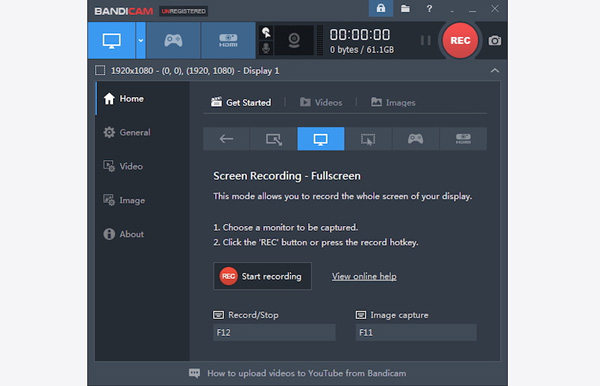Open the Home sidebar section
This screenshot has width=600, height=386.
point(142,99)
